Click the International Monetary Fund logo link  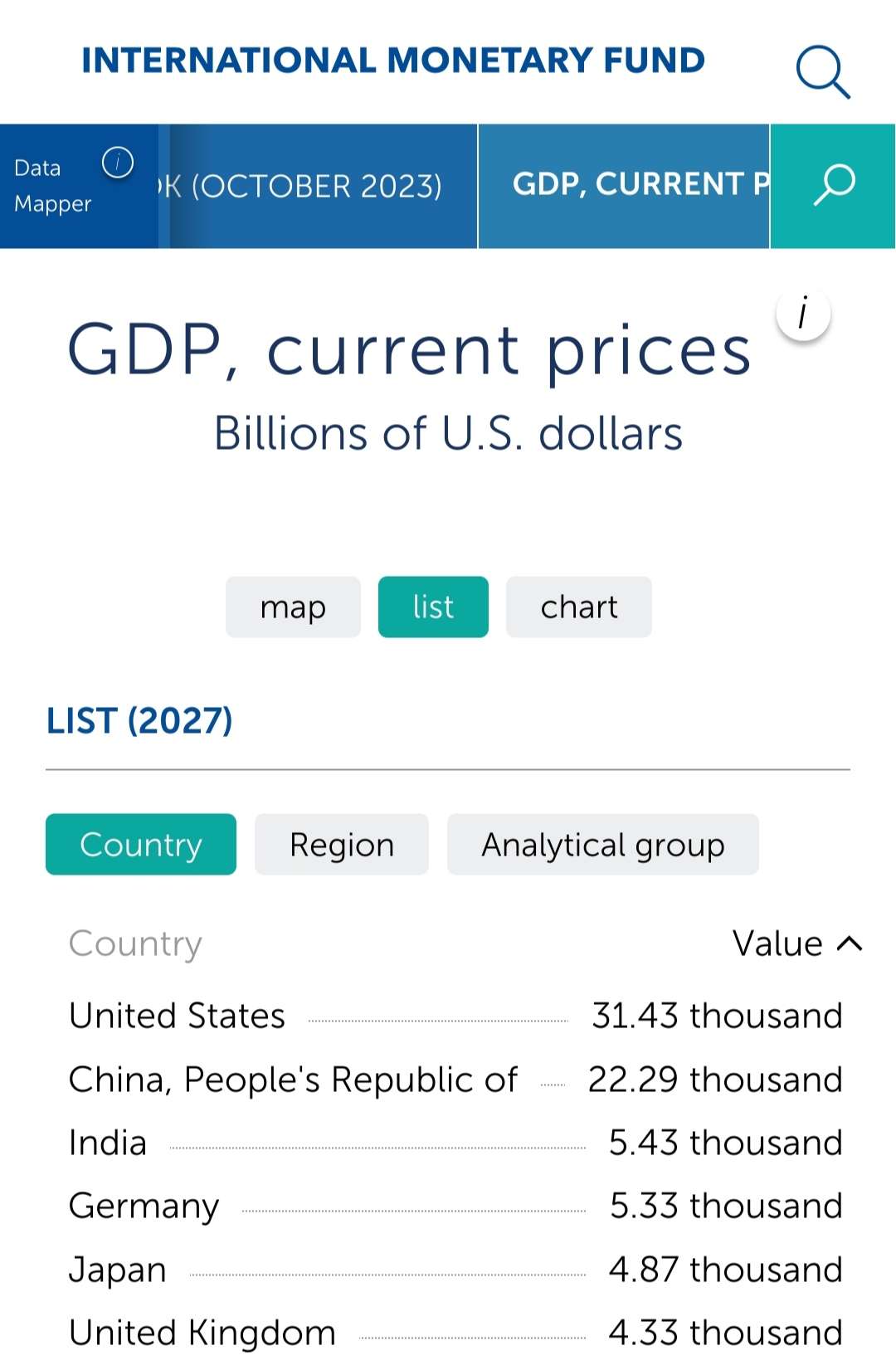point(393,61)
